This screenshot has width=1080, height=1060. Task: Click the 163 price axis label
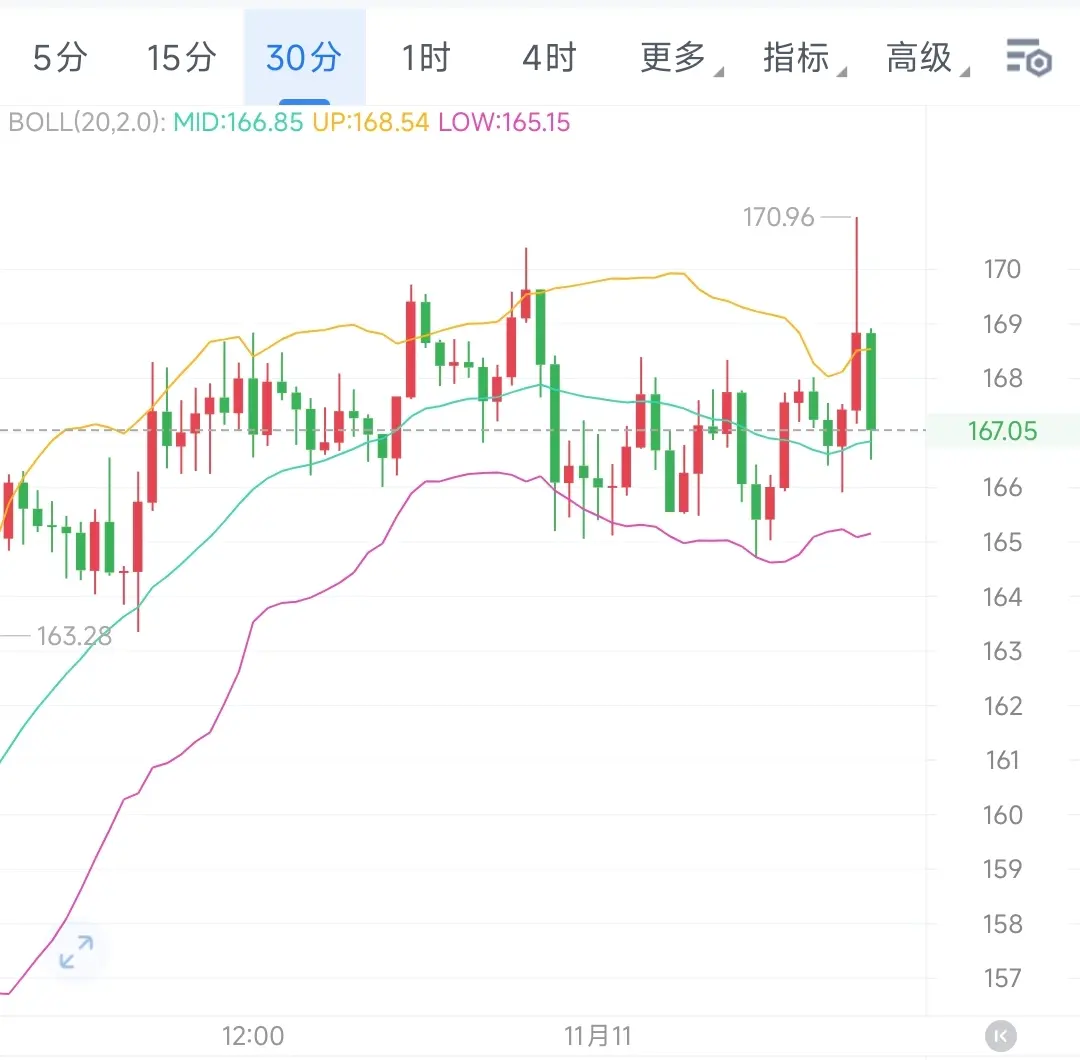[1002, 651]
